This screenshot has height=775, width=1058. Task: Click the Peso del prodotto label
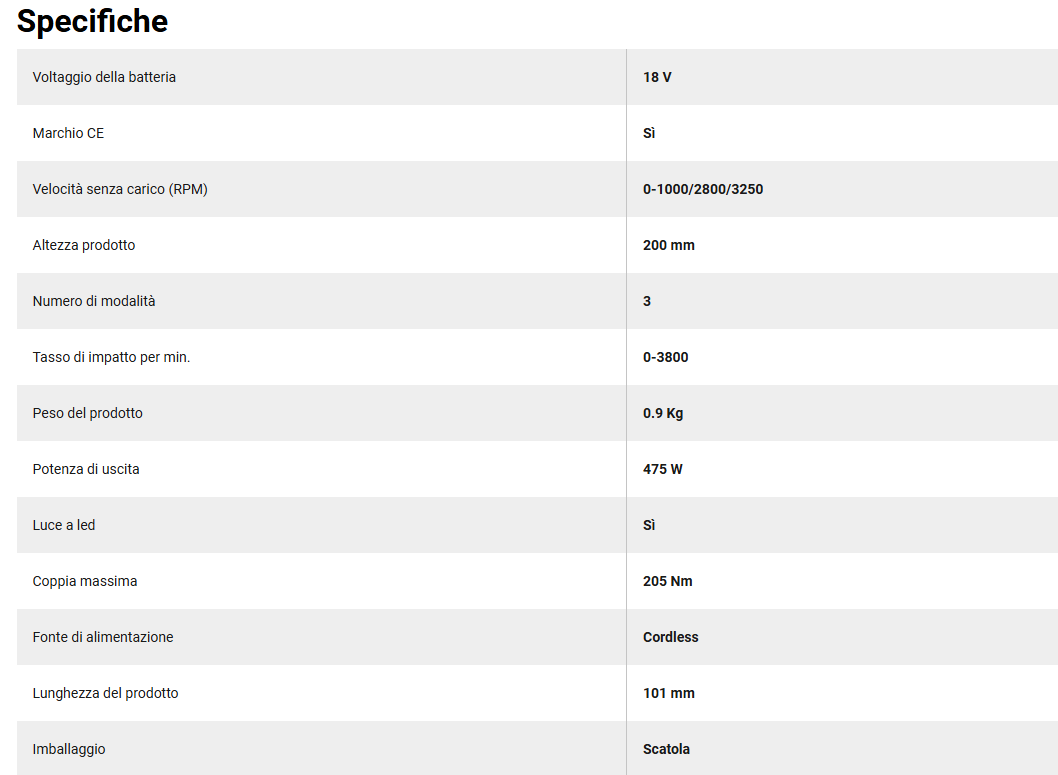[x=88, y=413]
